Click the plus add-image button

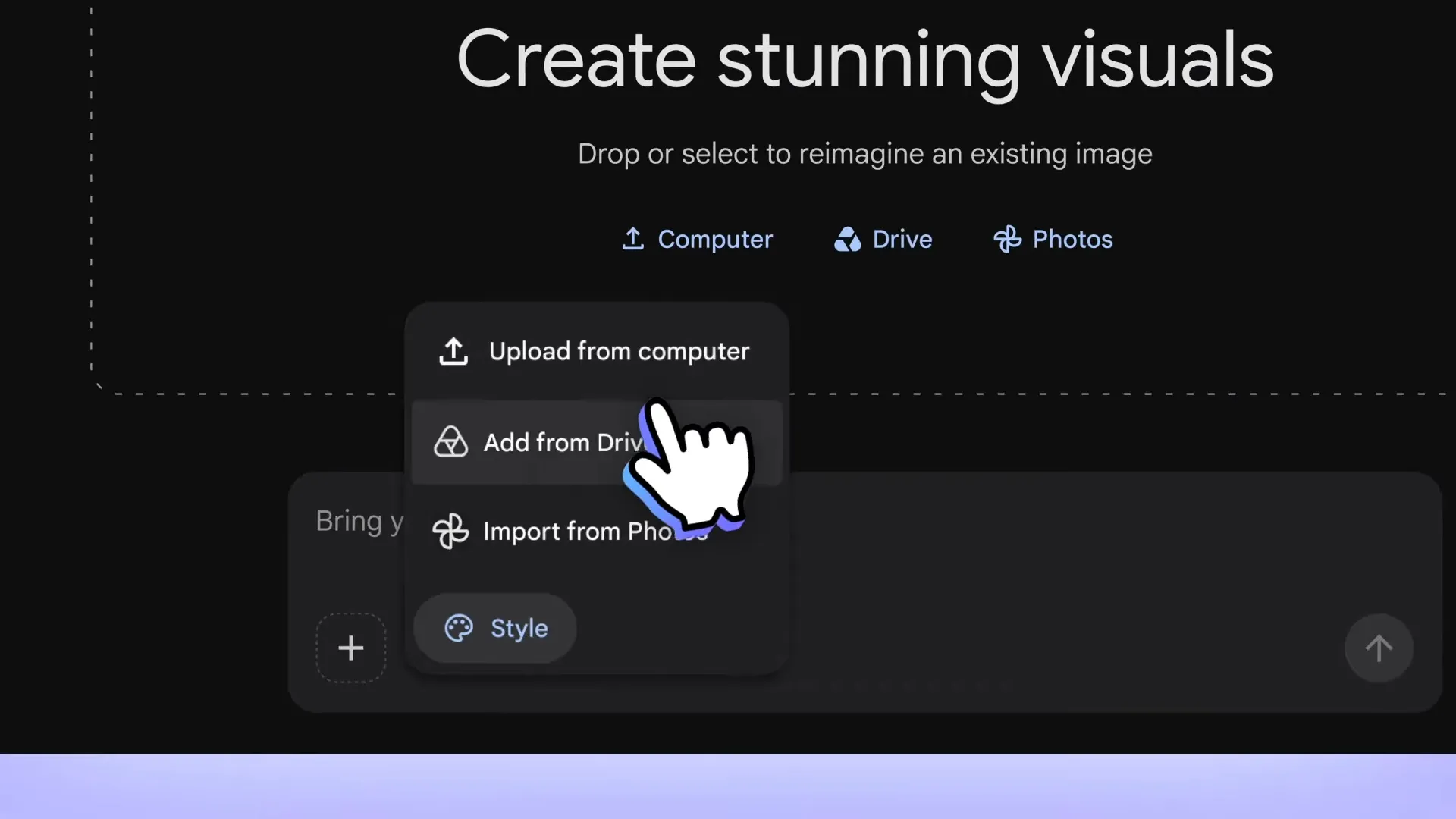tap(350, 648)
